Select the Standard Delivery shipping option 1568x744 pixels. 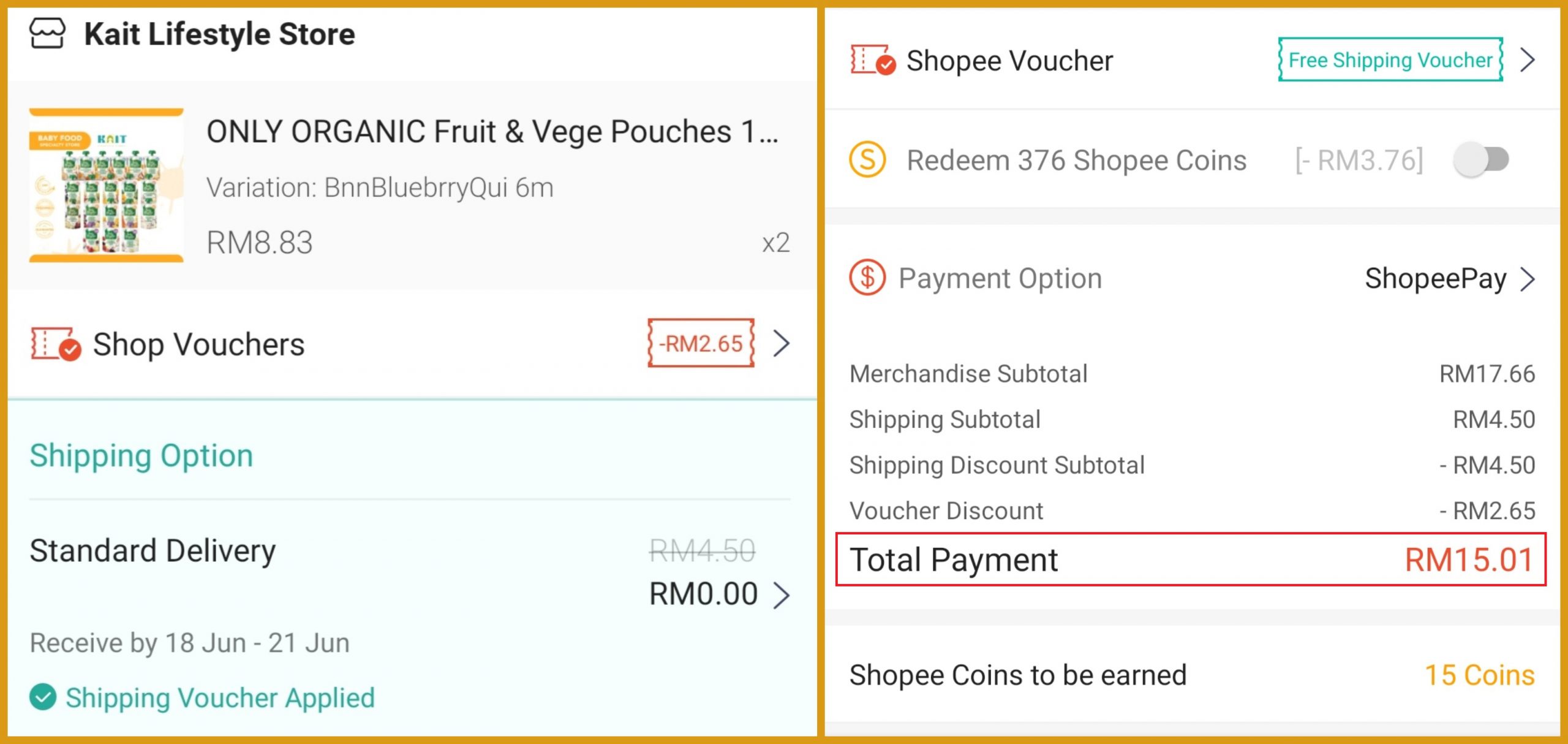click(x=153, y=551)
